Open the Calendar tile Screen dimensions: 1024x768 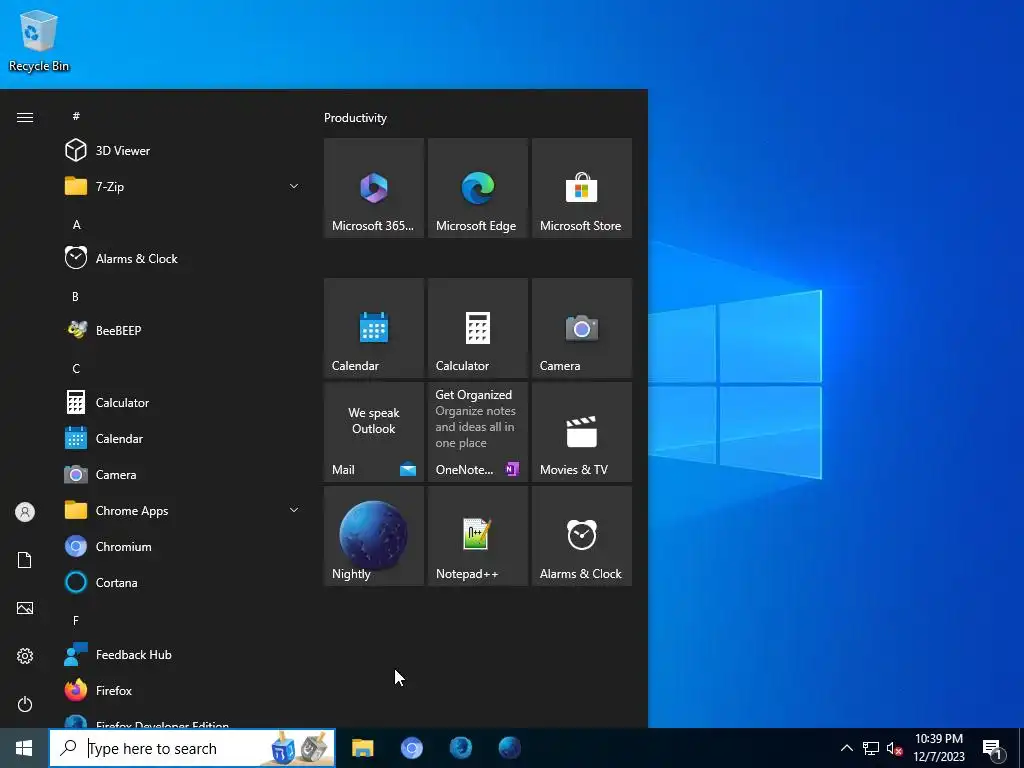coord(374,328)
